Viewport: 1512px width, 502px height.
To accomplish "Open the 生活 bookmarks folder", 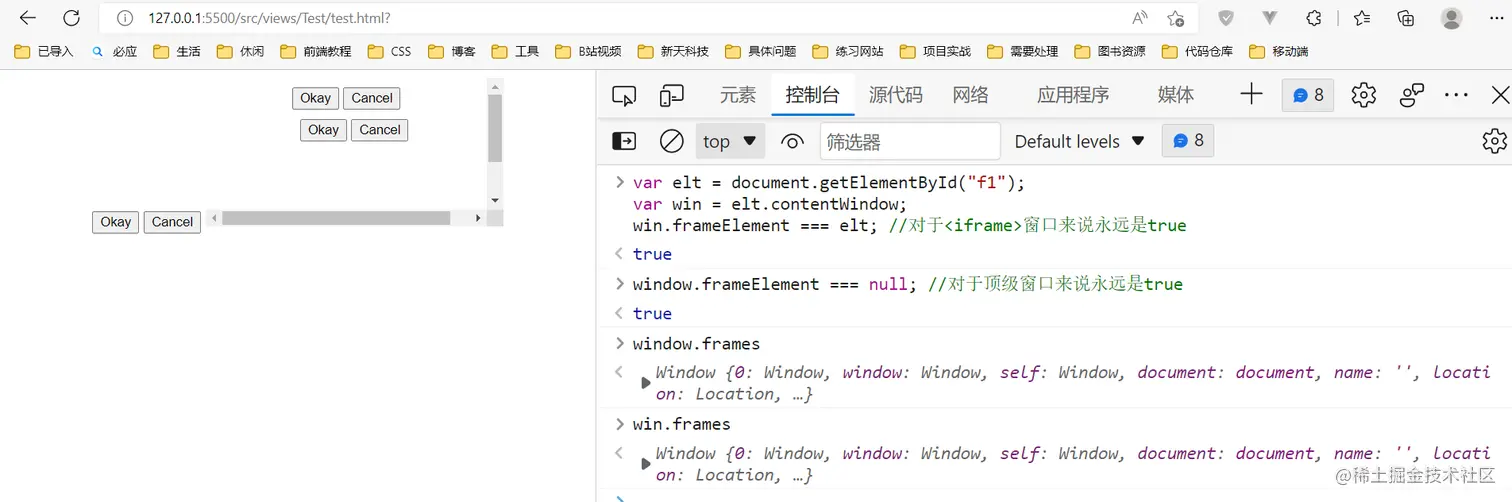I will pyautogui.click(x=177, y=51).
